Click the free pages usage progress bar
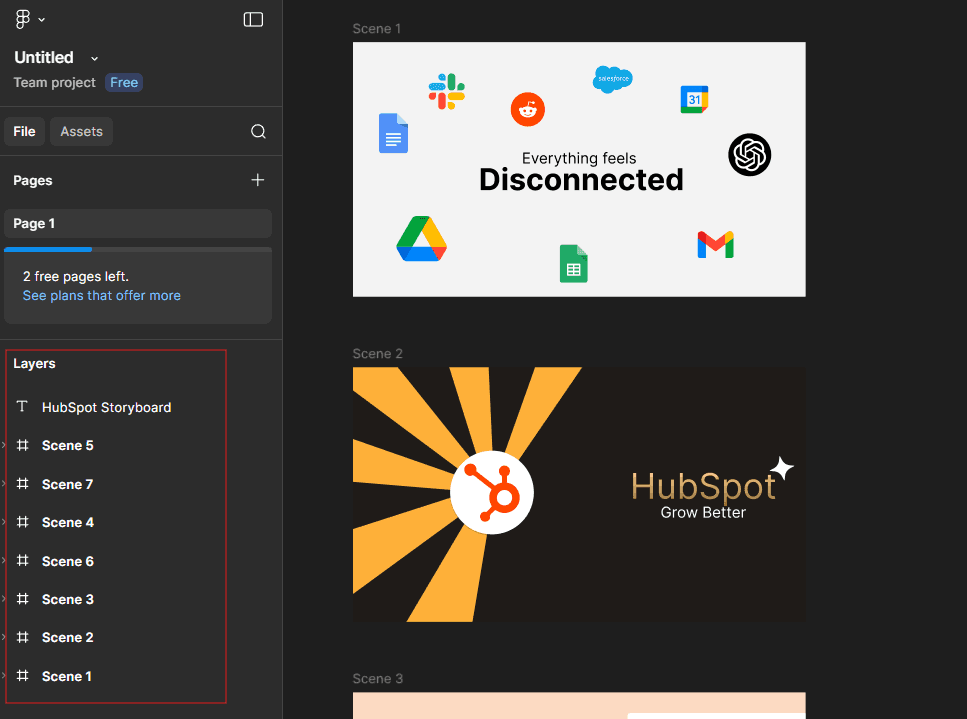The image size is (967, 719). tap(138, 249)
